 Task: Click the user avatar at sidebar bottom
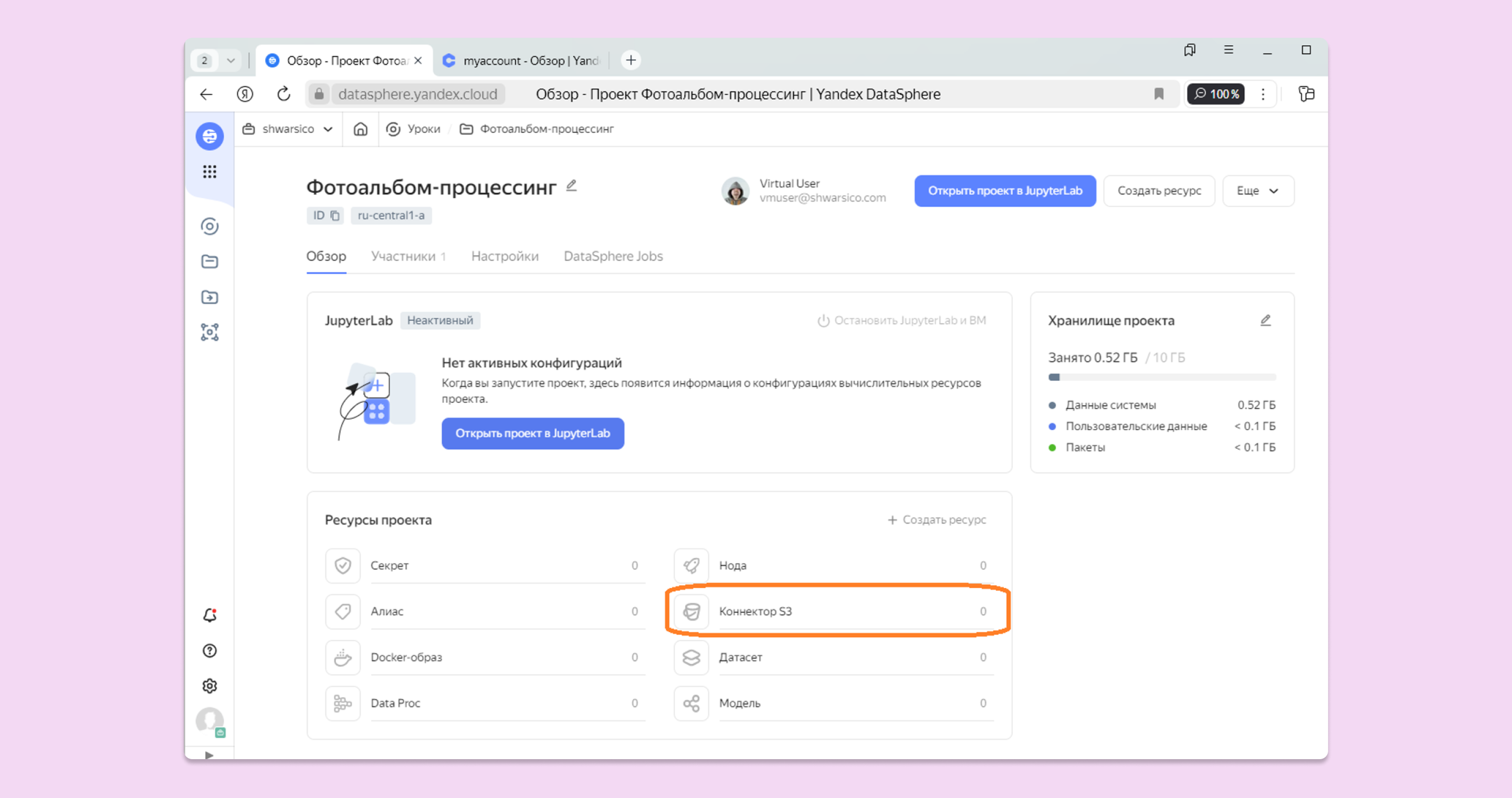click(x=209, y=721)
